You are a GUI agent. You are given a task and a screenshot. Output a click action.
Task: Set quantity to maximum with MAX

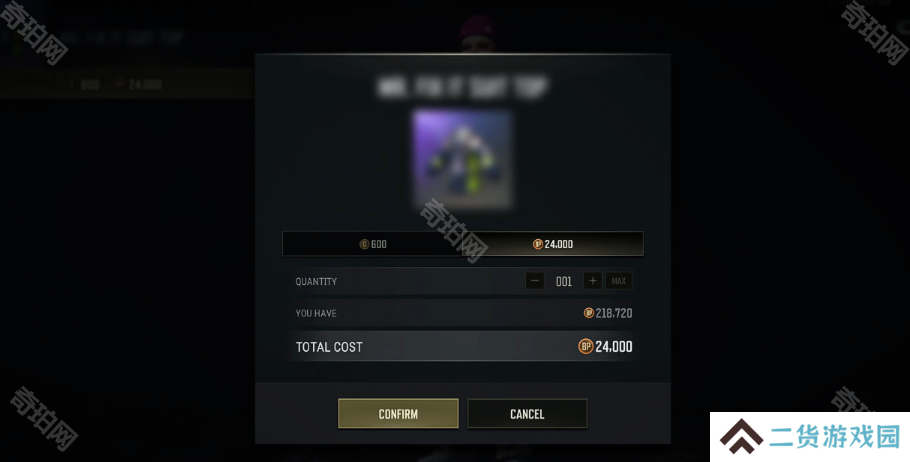point(619,281)
